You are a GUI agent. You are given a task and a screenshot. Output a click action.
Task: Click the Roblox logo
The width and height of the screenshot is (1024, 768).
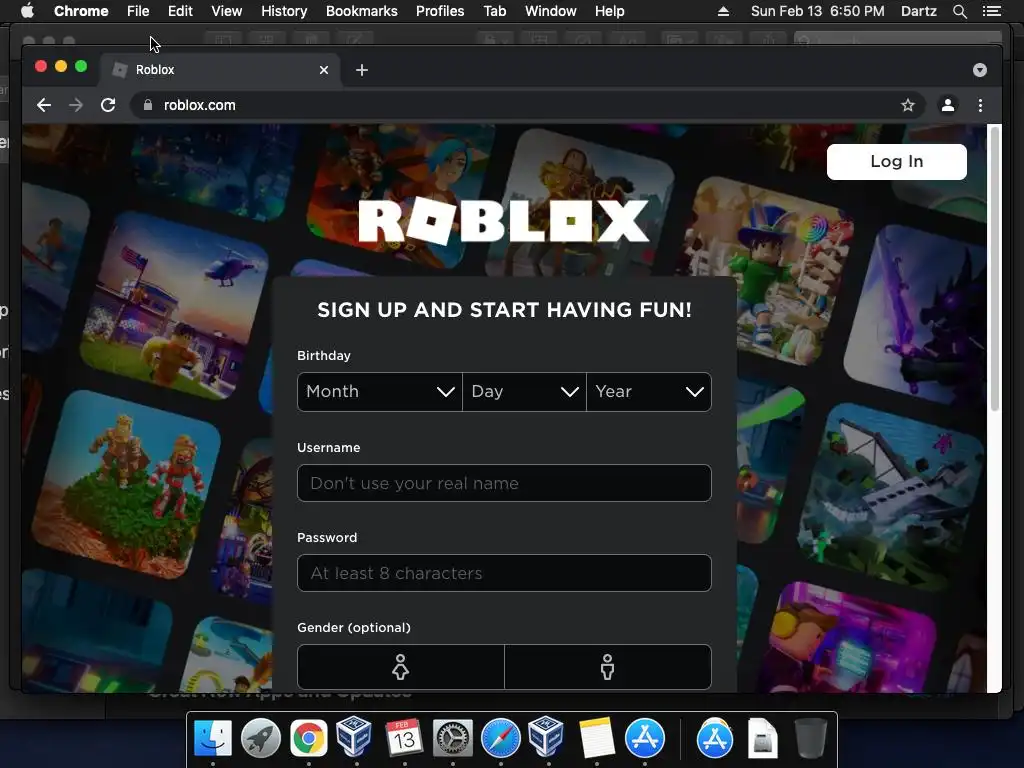[x=504, y=222]
